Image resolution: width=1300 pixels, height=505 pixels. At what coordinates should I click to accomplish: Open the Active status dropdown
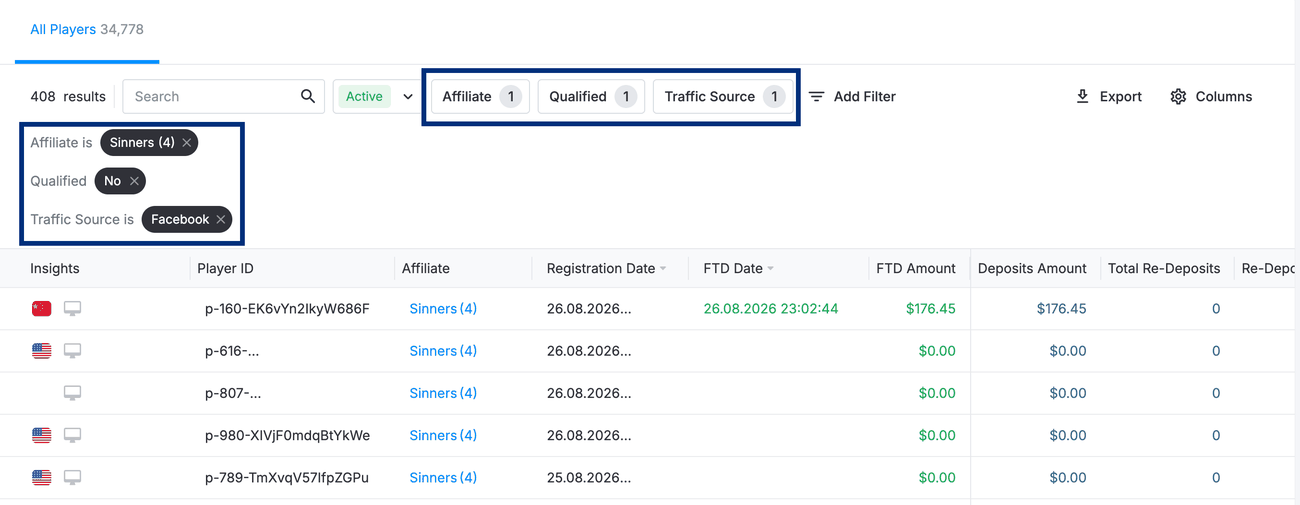tap(378, 96)
